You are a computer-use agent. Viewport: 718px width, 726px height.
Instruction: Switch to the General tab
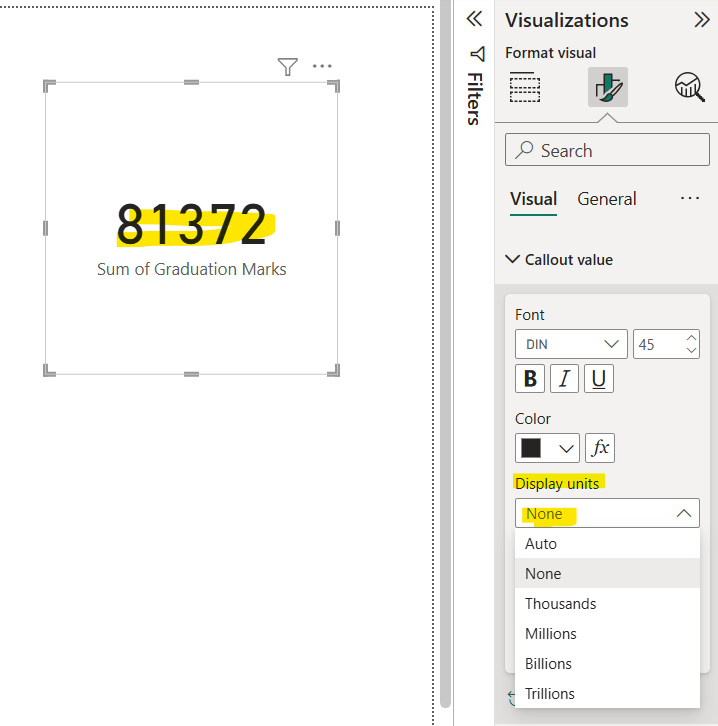(606, 199)
